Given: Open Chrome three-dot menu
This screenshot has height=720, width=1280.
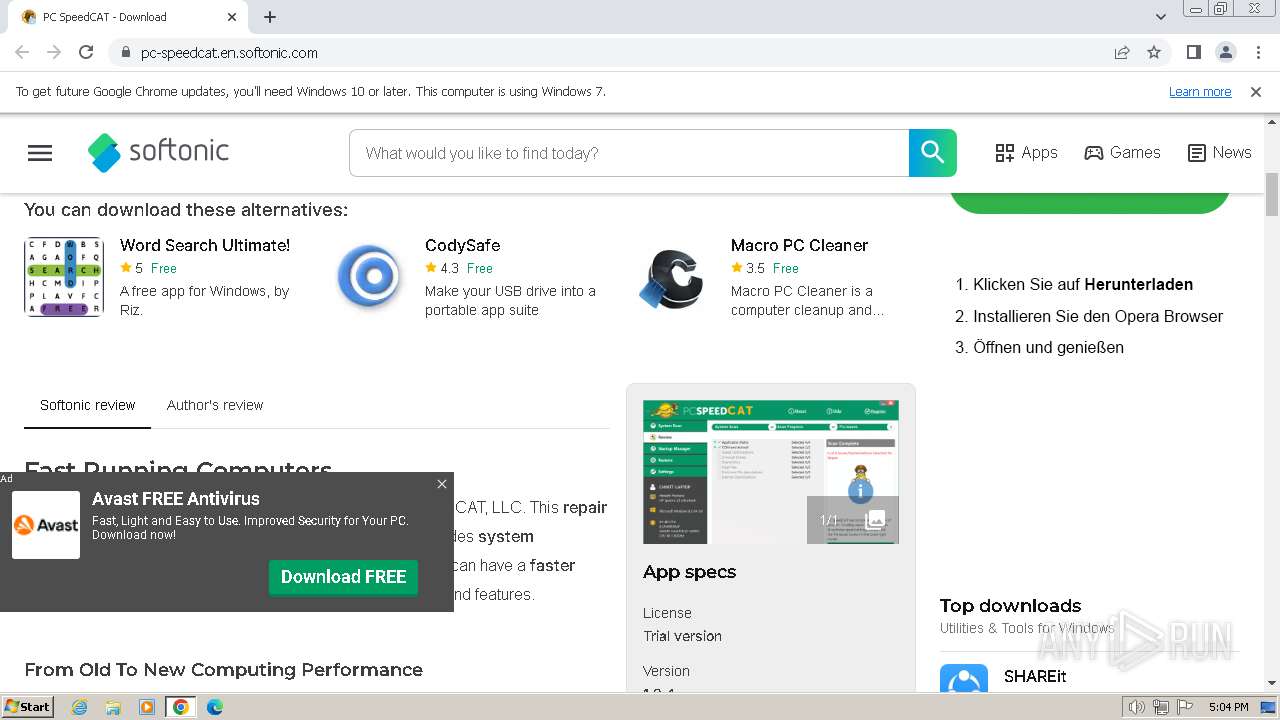Looking at the screenshot, I should pos(1257,52).
